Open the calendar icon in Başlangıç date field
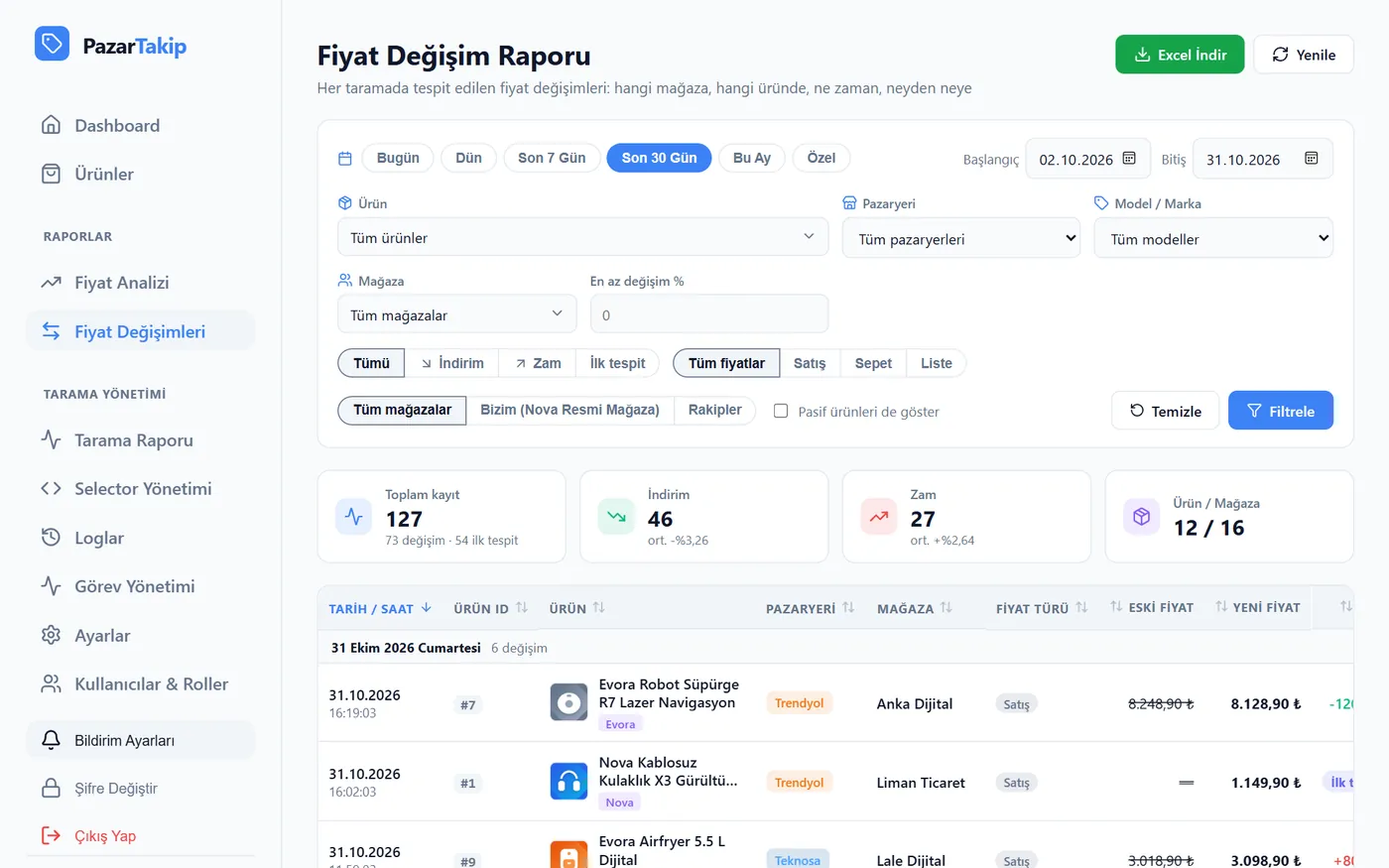Image resolution: width=1389 pixels, height=868 pixels. (1129, 159)
